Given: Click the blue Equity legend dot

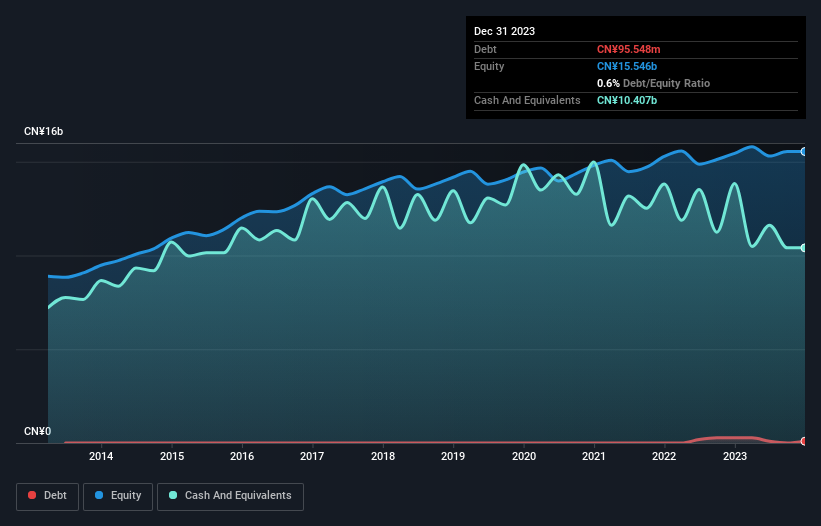Looking at the screenshot, I should tap(99, 495).
